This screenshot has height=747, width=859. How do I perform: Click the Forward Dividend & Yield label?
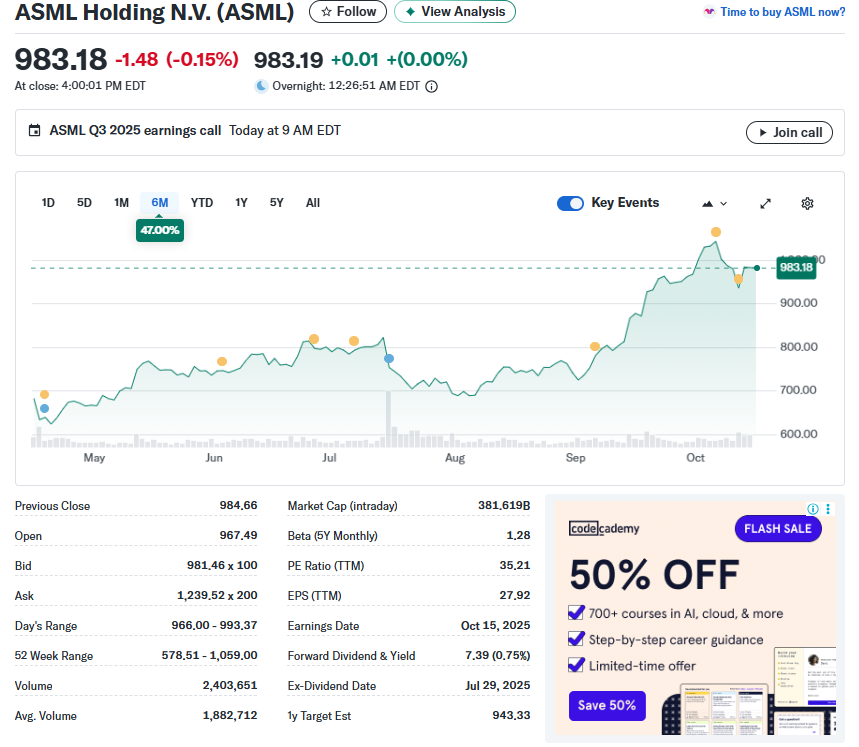pyautogui.click(x=351, y=656)
